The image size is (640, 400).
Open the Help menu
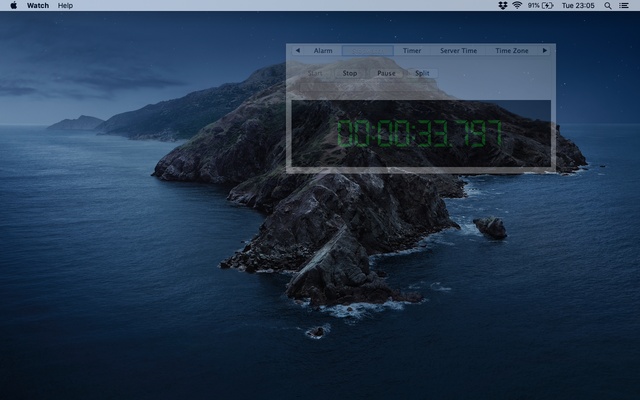[65, 5]
